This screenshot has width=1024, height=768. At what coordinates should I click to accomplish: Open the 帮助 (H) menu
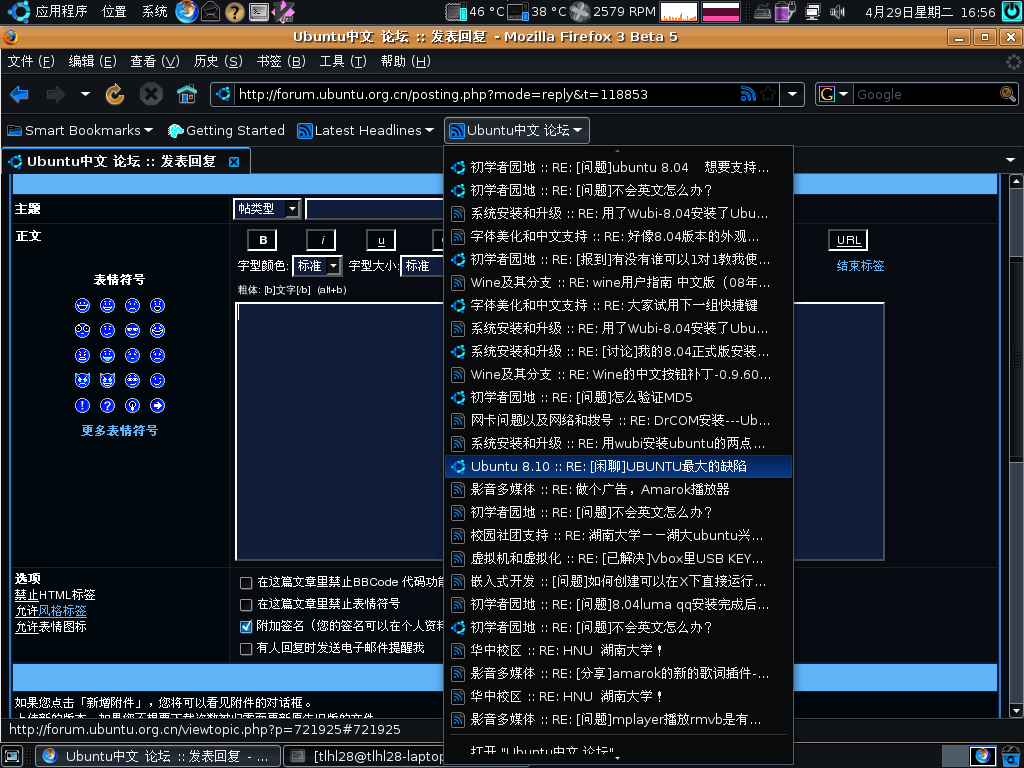point(405,61)
